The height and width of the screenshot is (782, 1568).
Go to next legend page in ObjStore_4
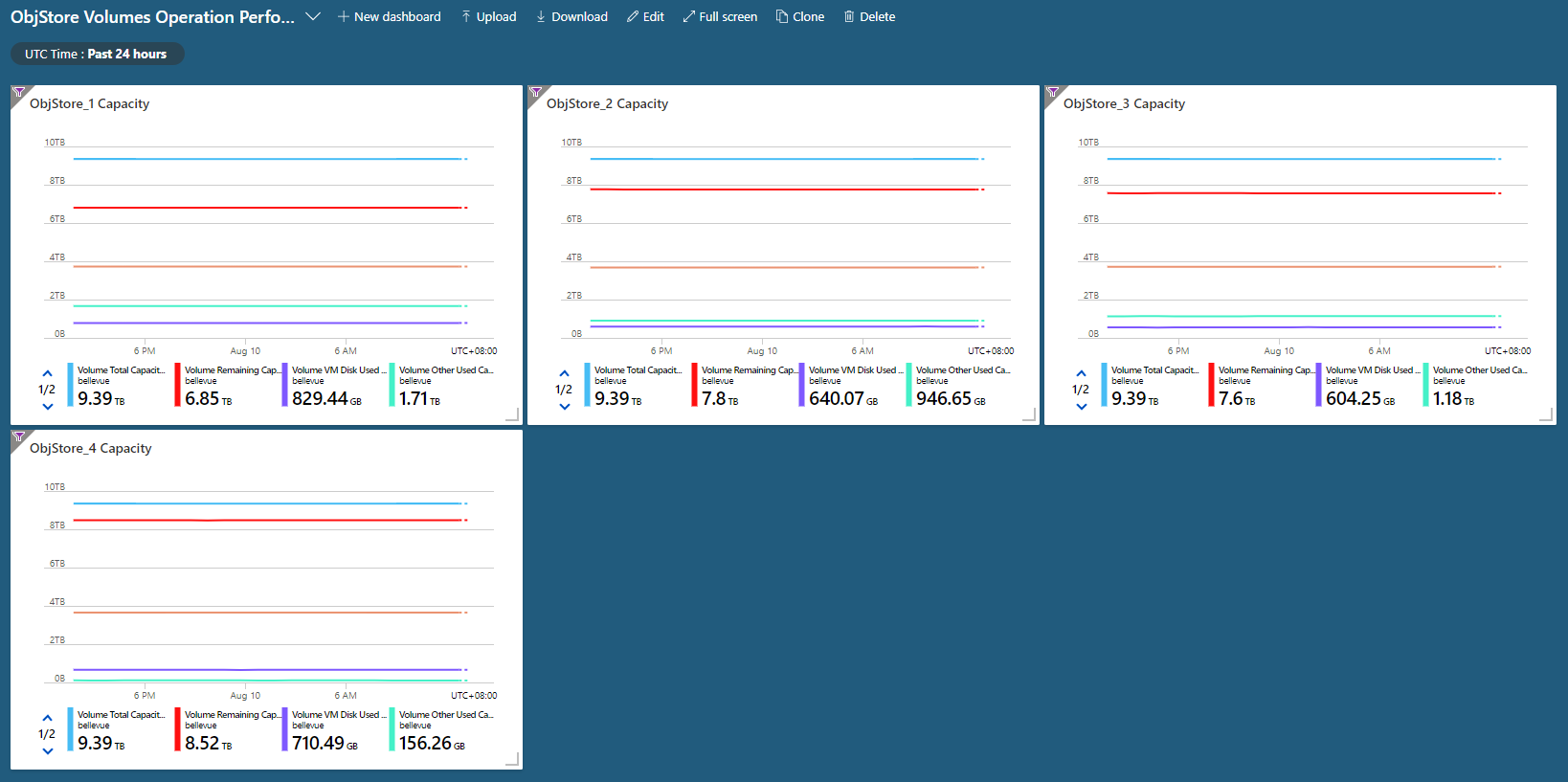point(47,751)
